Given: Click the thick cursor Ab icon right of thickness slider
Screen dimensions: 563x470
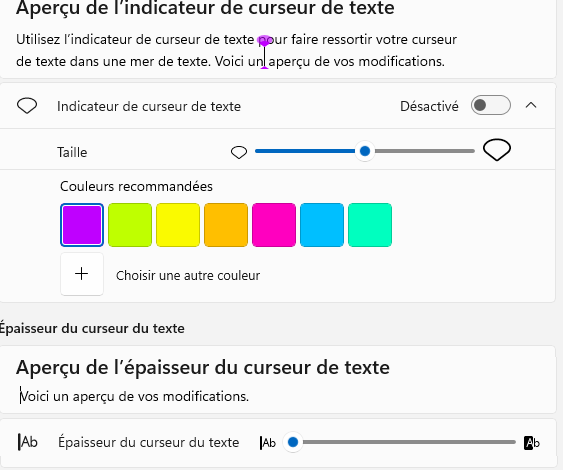Looking at the screenshot, I should (x=532, y=443).
